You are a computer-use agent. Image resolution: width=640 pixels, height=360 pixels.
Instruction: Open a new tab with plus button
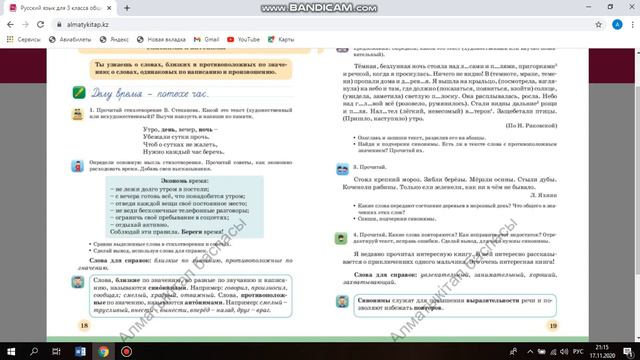pyautogui.click(x=127, y=8)
